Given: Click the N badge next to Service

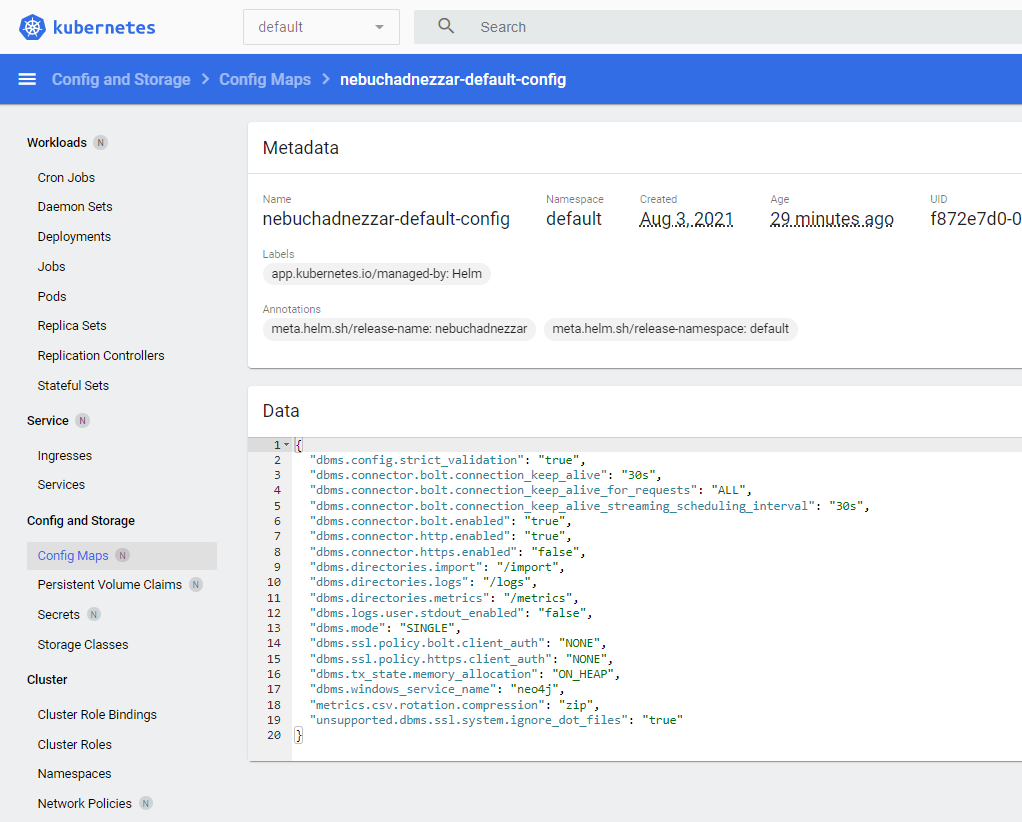Looking at the screenshot, I should [x=82, y=420].
